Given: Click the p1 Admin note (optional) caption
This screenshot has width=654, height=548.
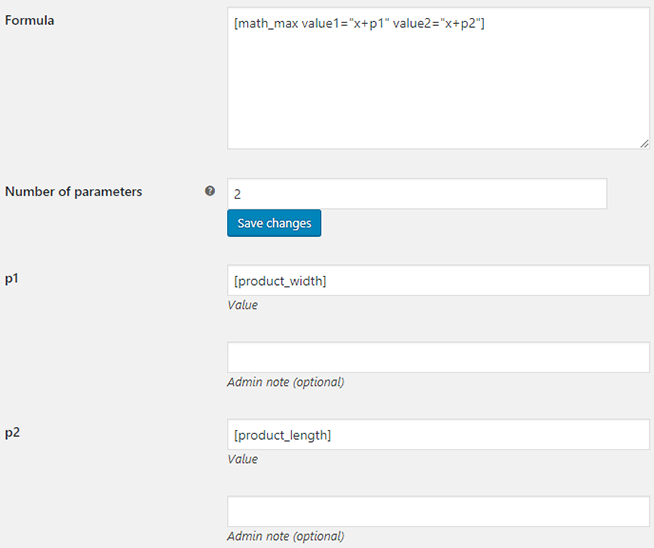Looking at the screenshot, I should [285, 382].
